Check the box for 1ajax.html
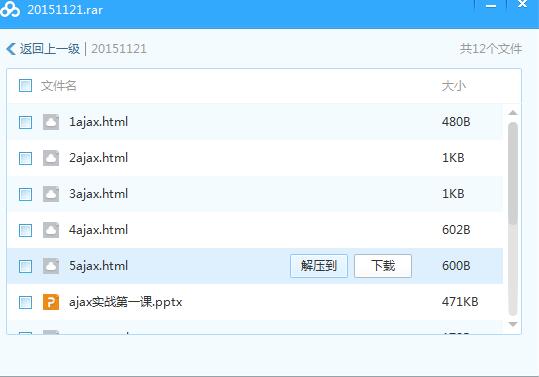 25,122
